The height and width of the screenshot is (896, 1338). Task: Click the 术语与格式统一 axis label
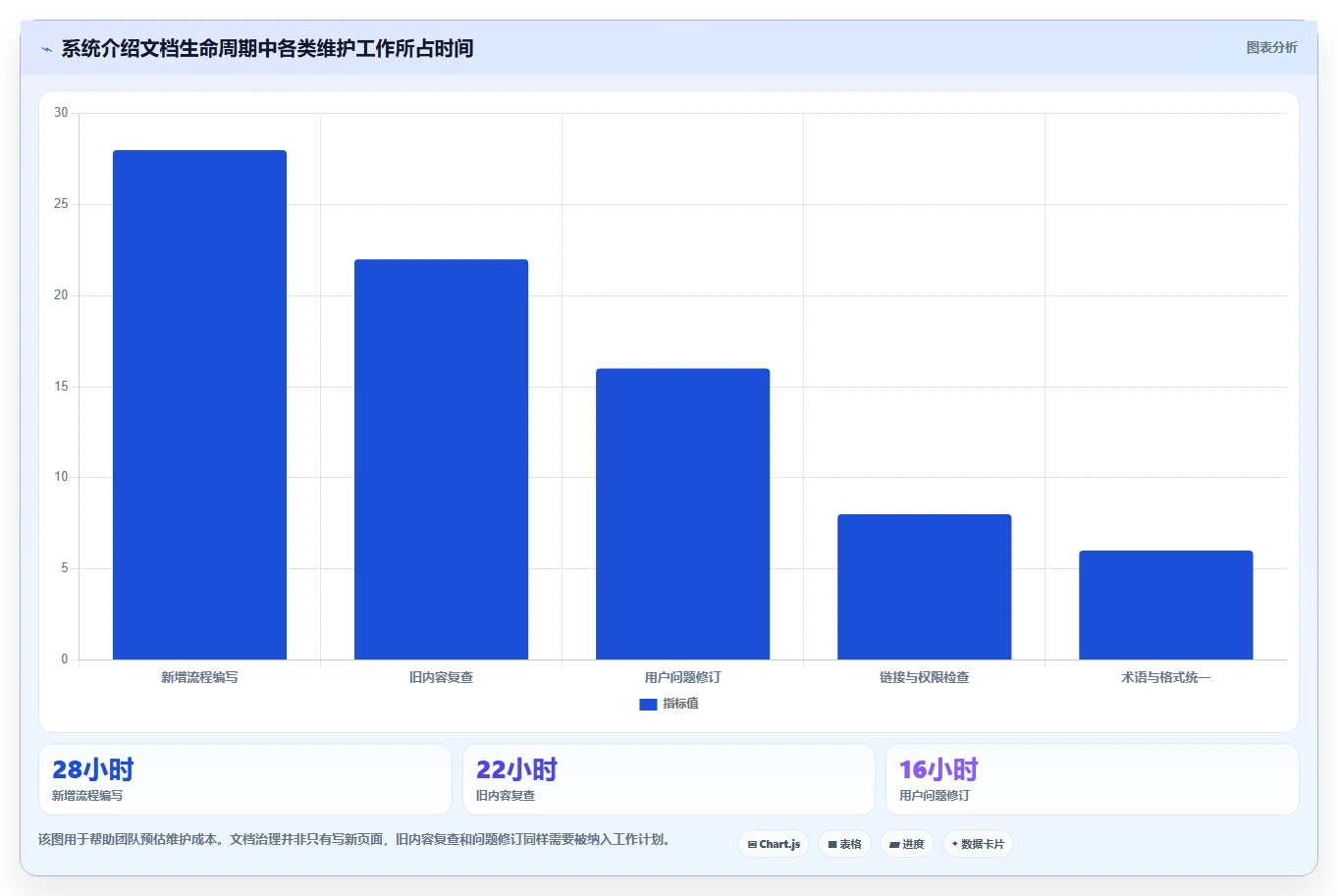pyautogui.click(x=1165, y=677)
